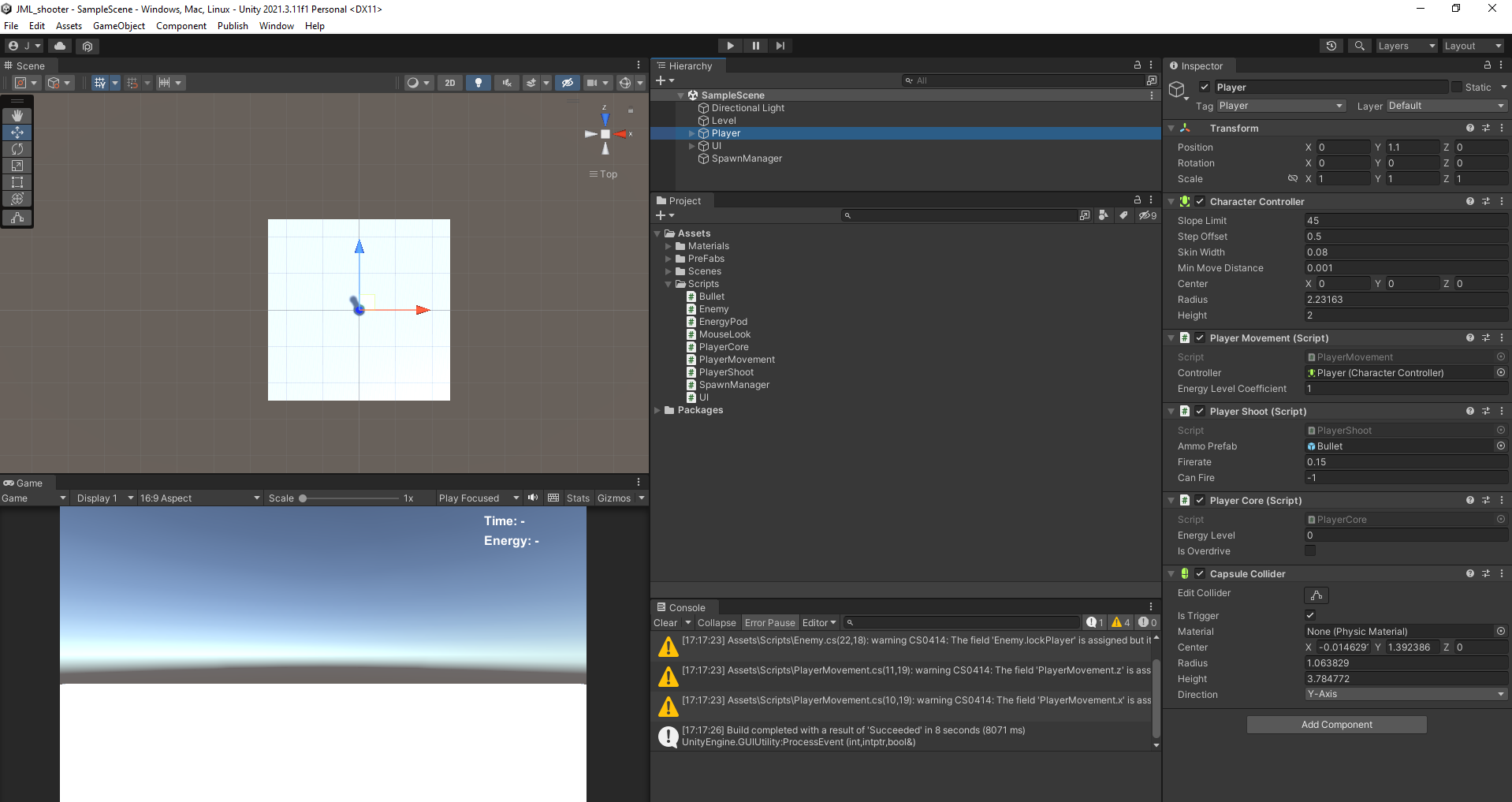Toggle 2D view in the Scene toolbar
Screen dimensions: 1512x802
tap(449, 82)
